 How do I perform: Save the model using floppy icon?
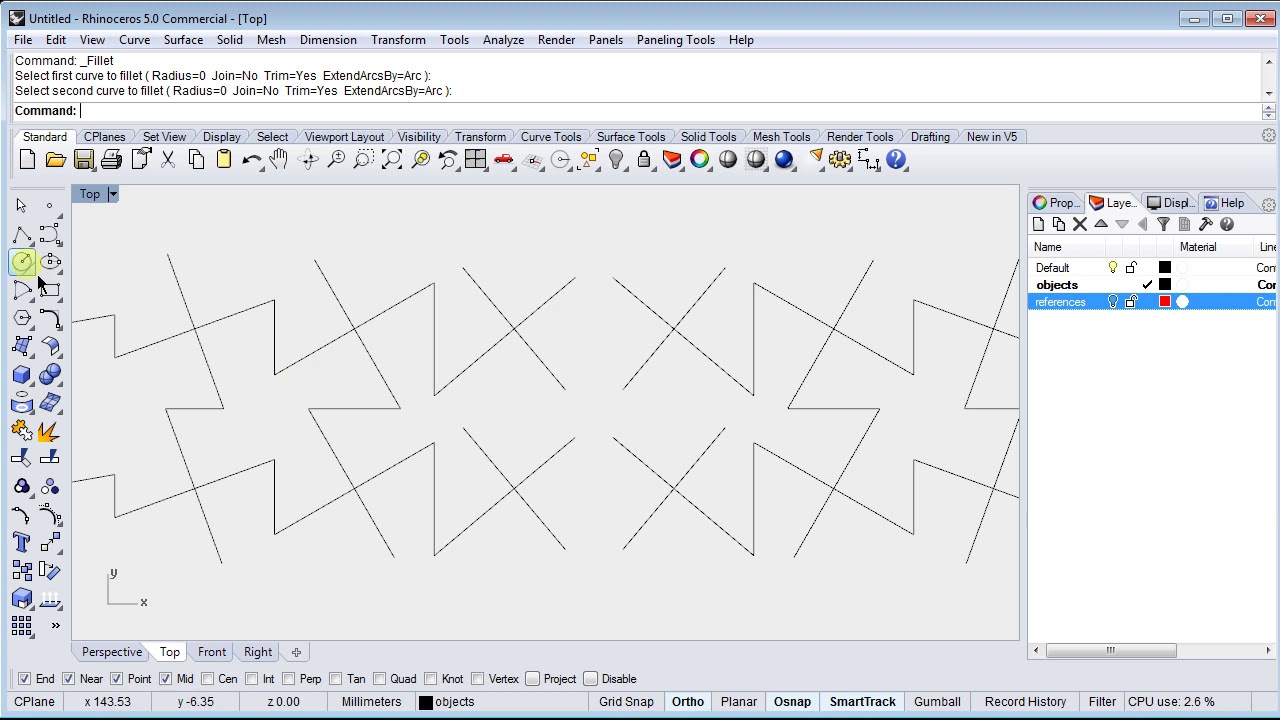(83, 160)
